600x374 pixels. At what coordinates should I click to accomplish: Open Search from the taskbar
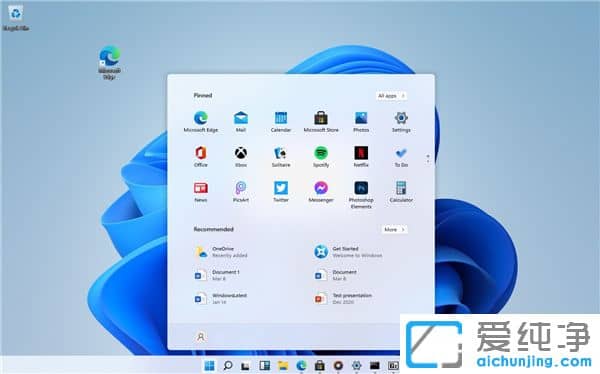coord(228,366)
